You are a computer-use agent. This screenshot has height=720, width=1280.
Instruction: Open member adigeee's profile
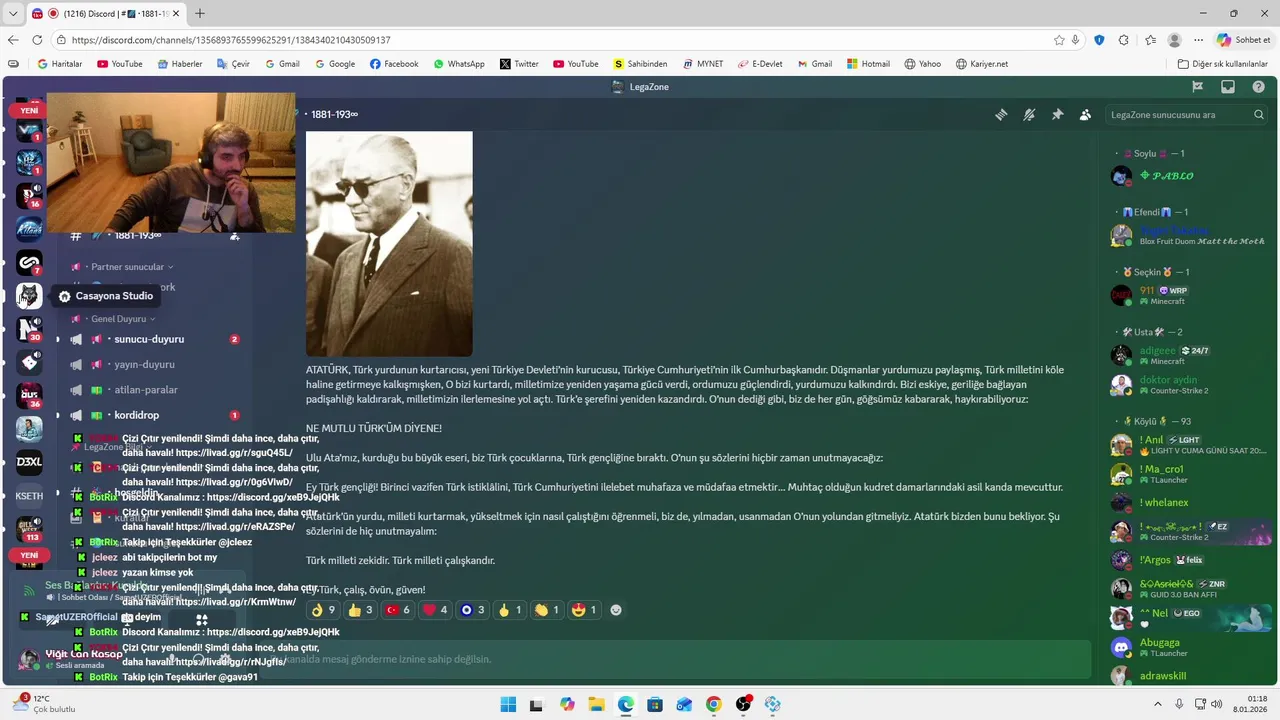1192,356
